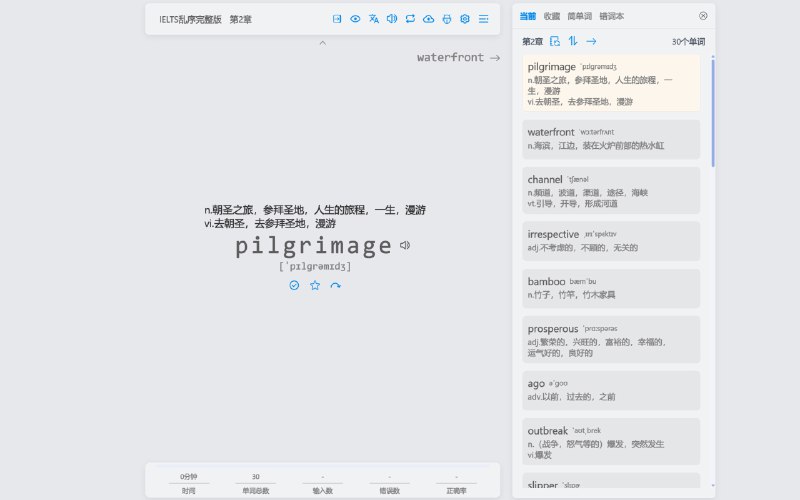Click the printer icon in toolbar
Viewport: 800px width, 500px height.
point(447,19)
